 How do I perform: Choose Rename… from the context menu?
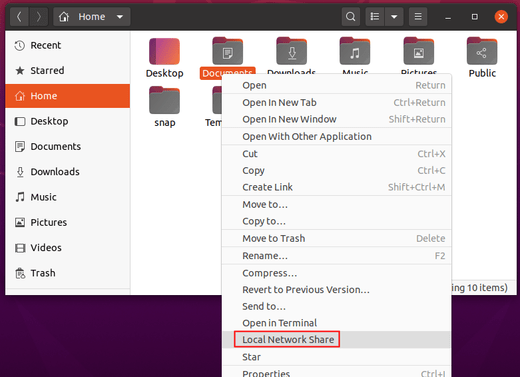[x=337, y=256]
